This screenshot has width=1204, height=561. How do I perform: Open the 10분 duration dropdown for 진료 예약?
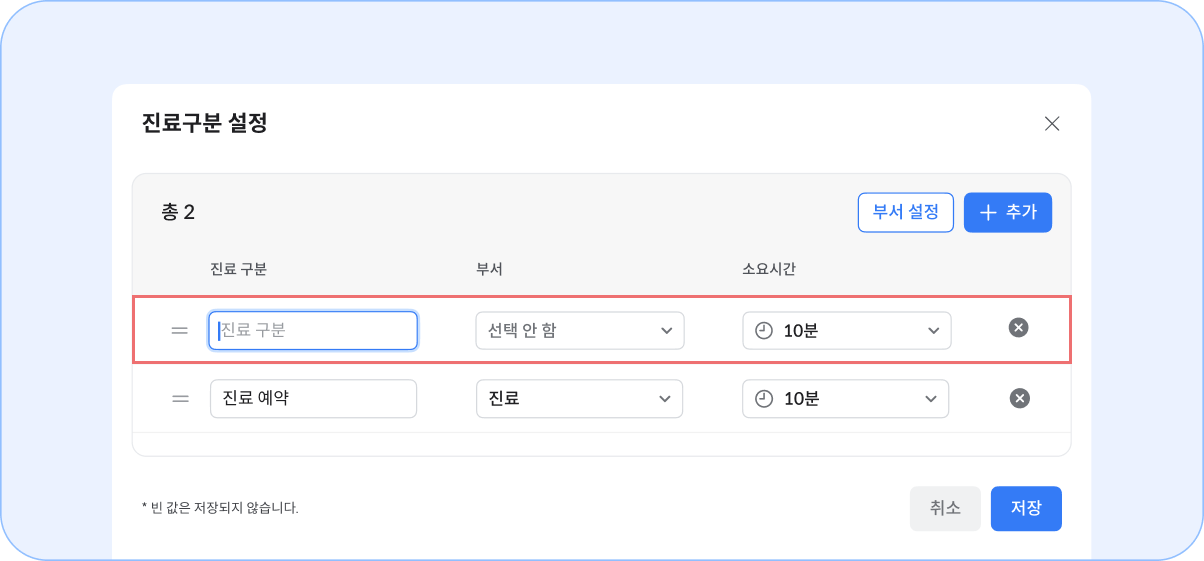click(x=846, y=398)
